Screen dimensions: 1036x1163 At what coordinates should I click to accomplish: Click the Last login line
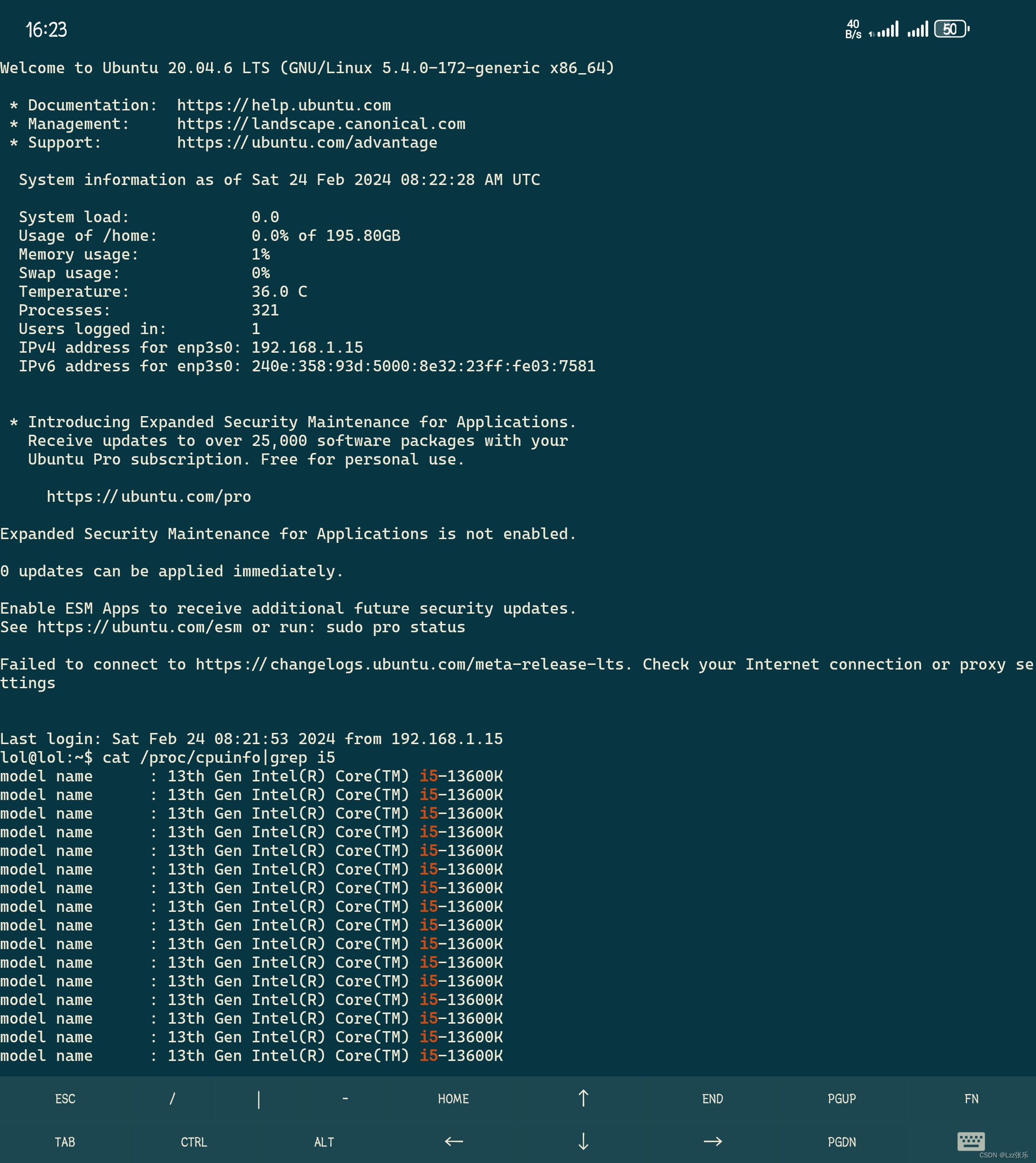pyautogui.click(x=251, y=739)
